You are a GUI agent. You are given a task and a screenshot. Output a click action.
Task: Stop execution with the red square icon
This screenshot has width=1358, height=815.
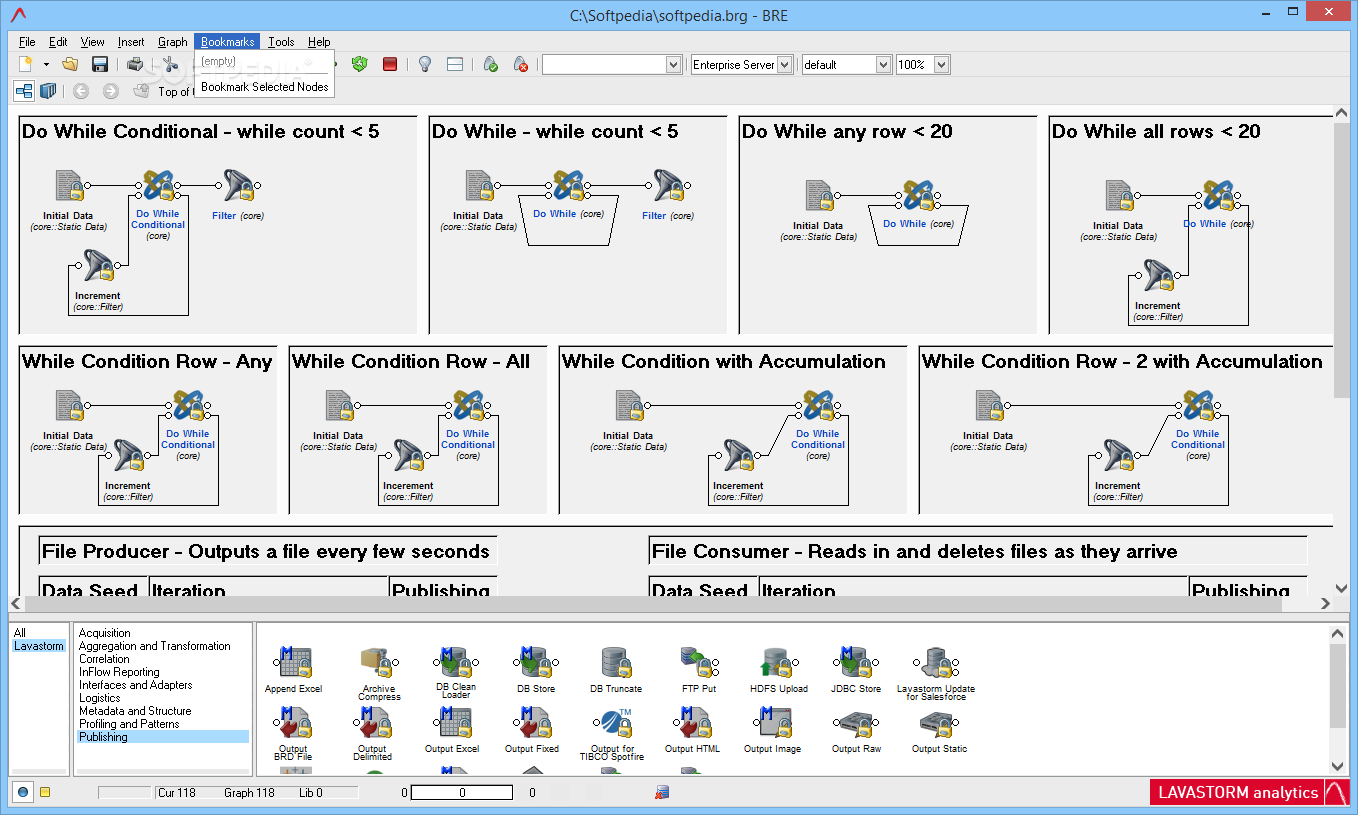390,64
